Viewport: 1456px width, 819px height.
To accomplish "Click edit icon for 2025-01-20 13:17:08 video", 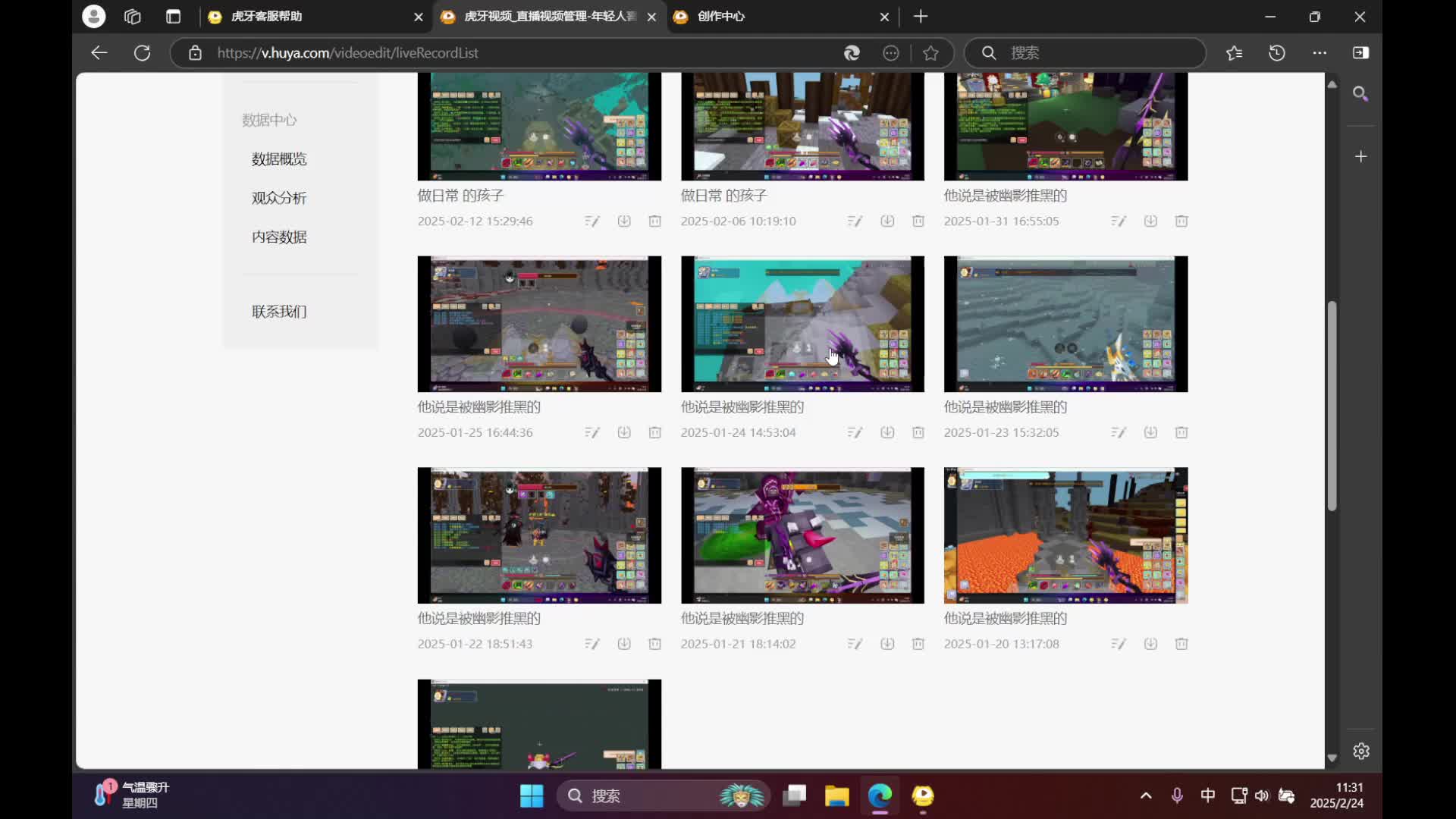I will pyautogui.click(x=1118, y=644).
